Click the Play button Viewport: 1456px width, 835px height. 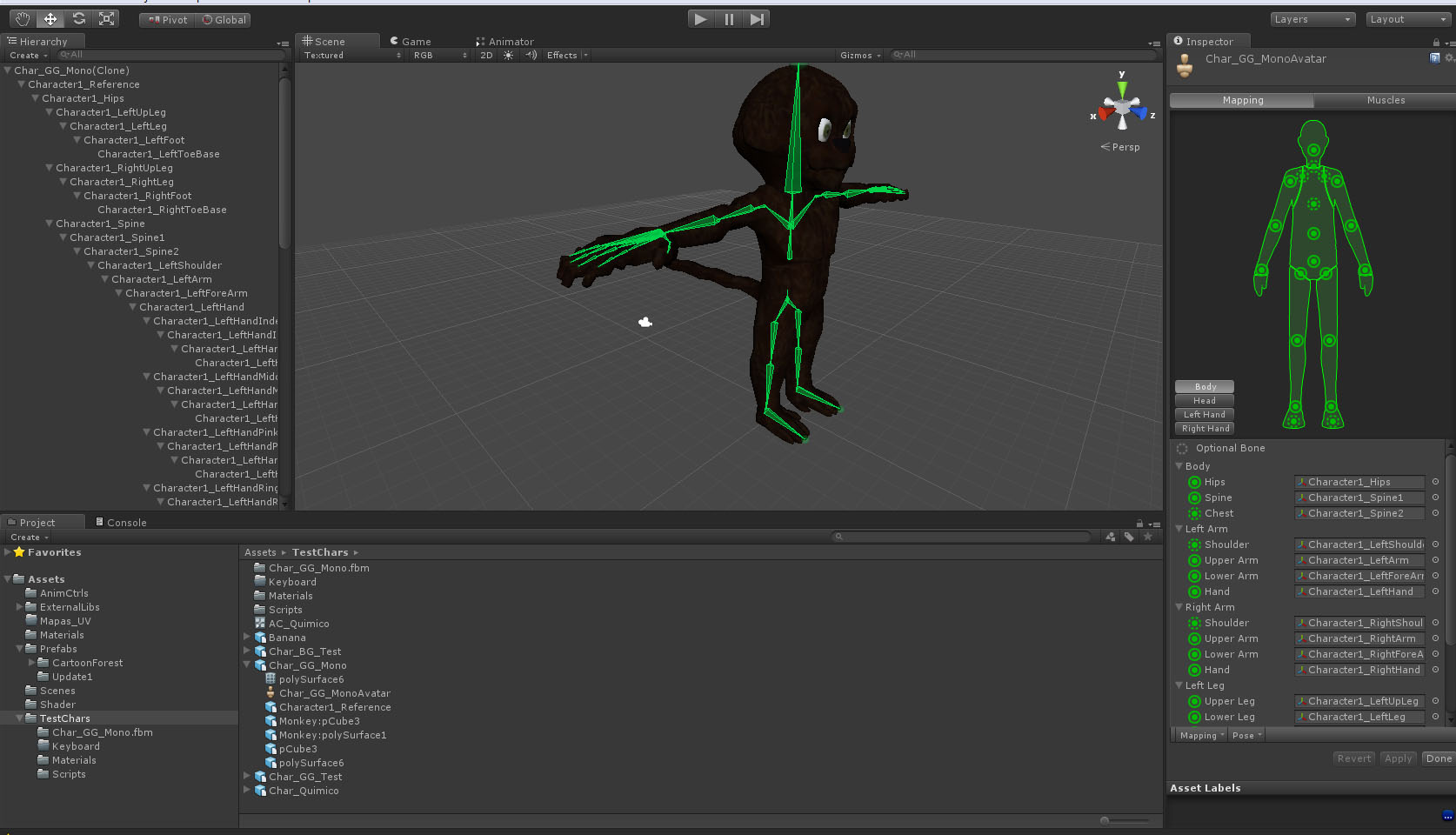point(700,19)
